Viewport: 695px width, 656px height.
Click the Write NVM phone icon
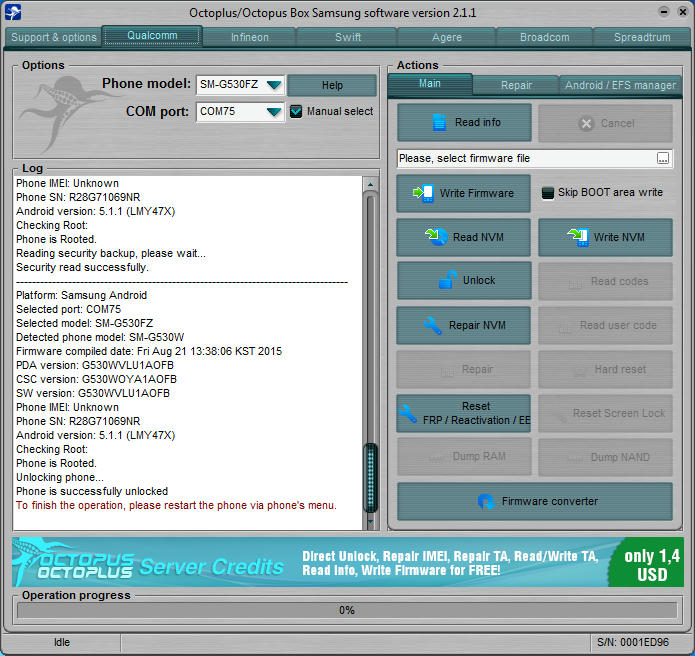578,237
